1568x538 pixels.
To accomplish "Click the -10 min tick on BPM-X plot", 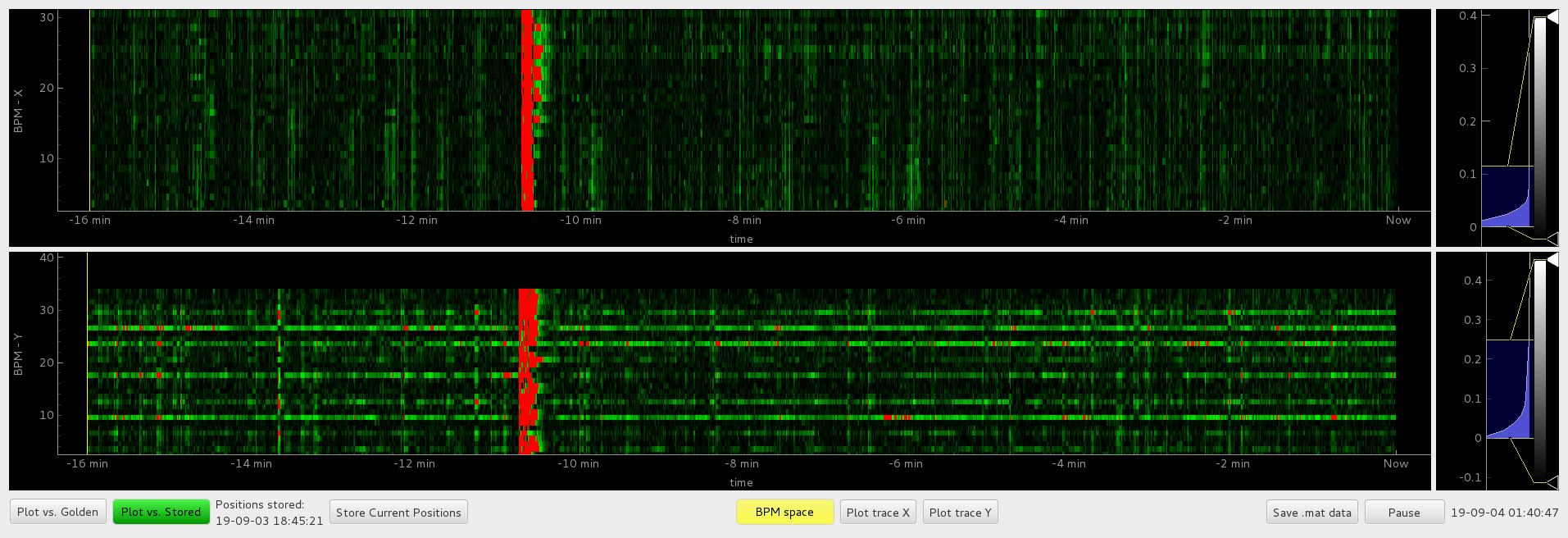I will [580, 220].
